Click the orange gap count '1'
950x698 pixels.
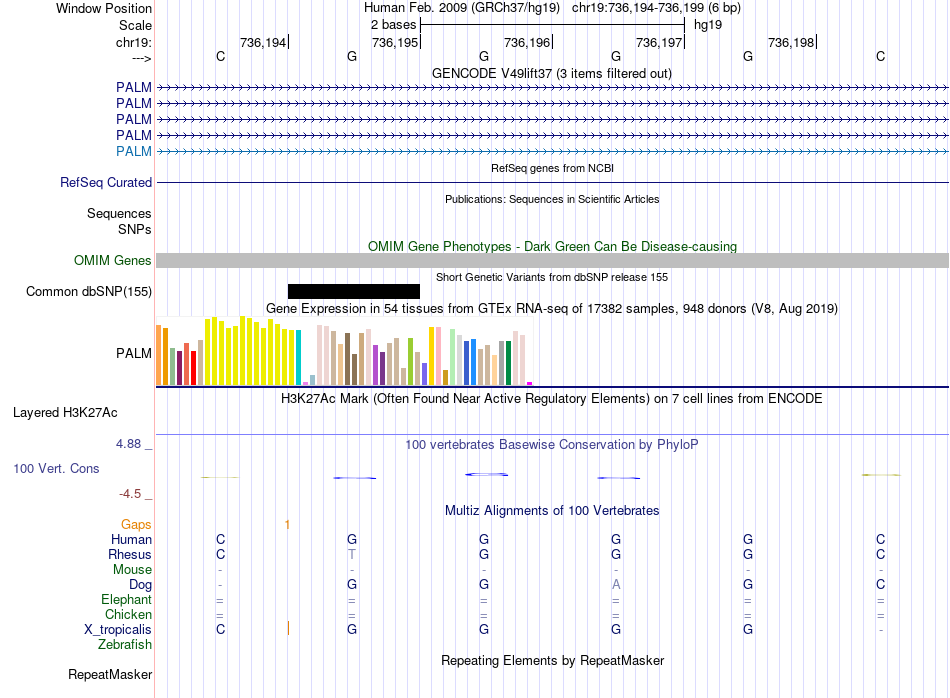coord(287,525)
